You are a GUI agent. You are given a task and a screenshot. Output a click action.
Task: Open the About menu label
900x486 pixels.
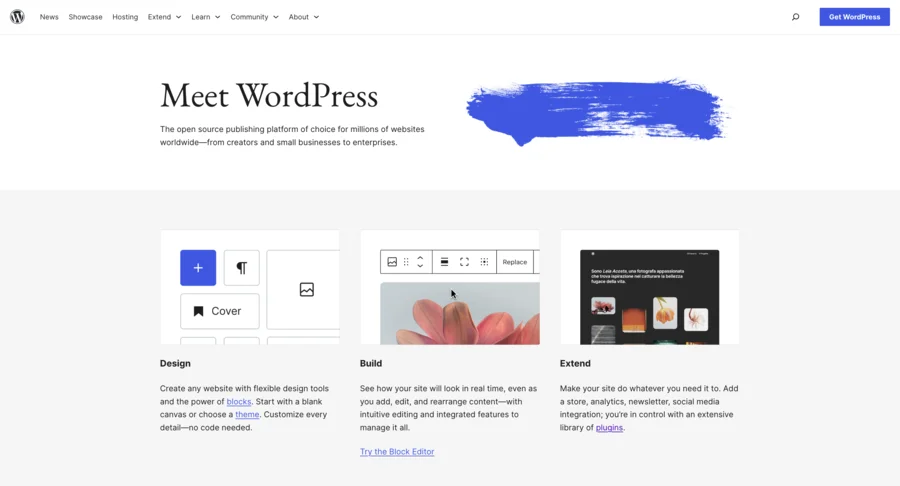pos(298,17)
